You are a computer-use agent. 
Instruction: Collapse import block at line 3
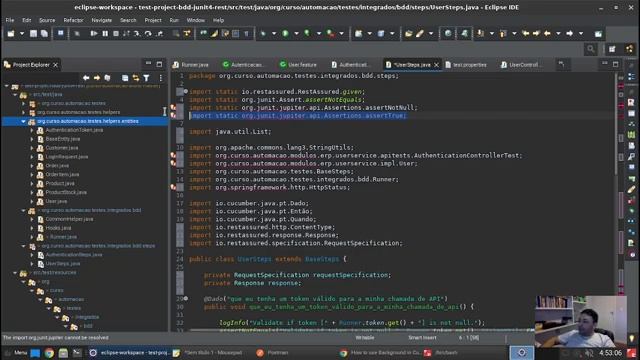(x=186, y=91)
